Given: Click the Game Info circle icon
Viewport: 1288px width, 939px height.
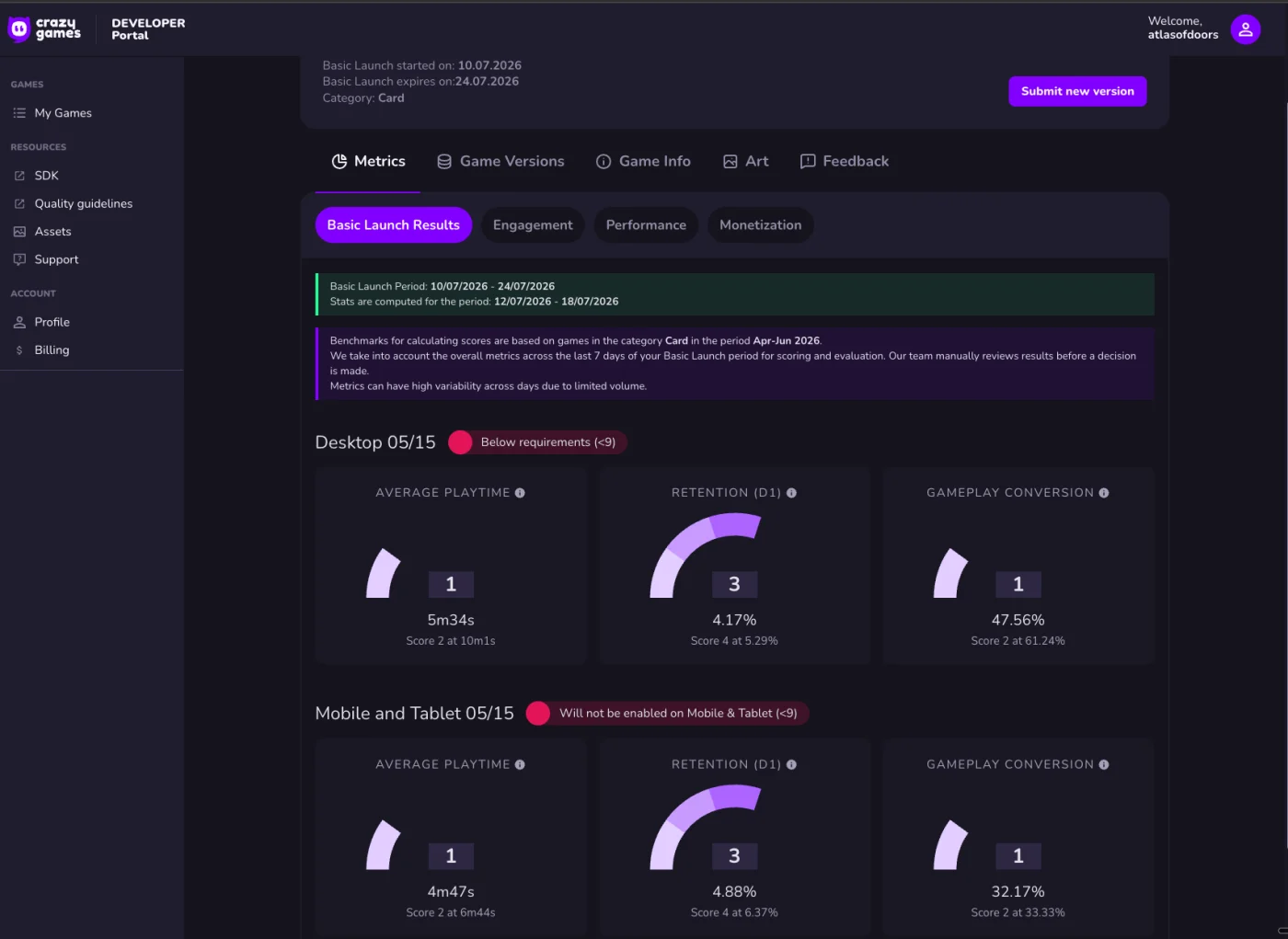Looking at the screenshot, I should 604,162.
